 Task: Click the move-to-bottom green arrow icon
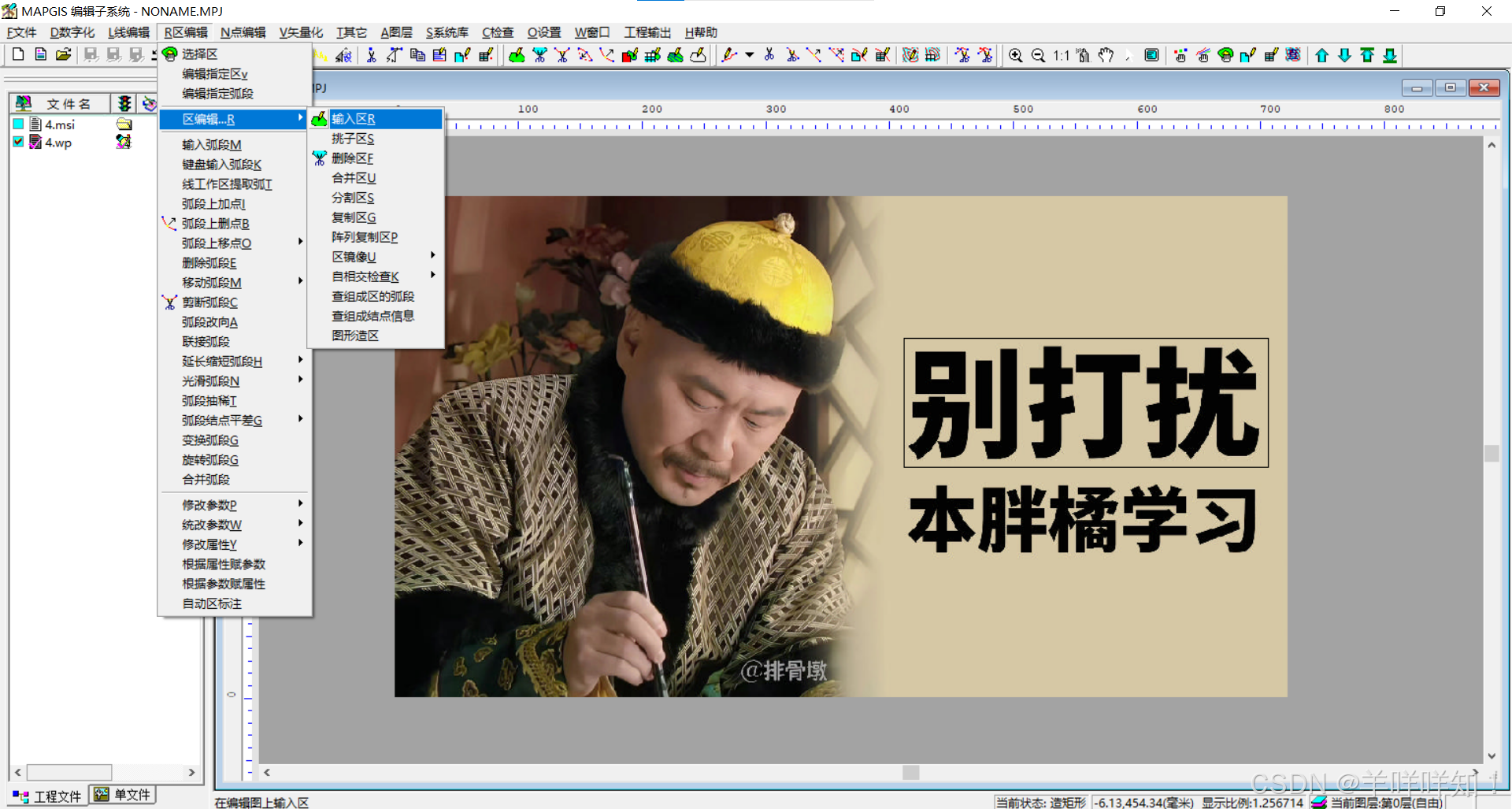pos(1391,55)
